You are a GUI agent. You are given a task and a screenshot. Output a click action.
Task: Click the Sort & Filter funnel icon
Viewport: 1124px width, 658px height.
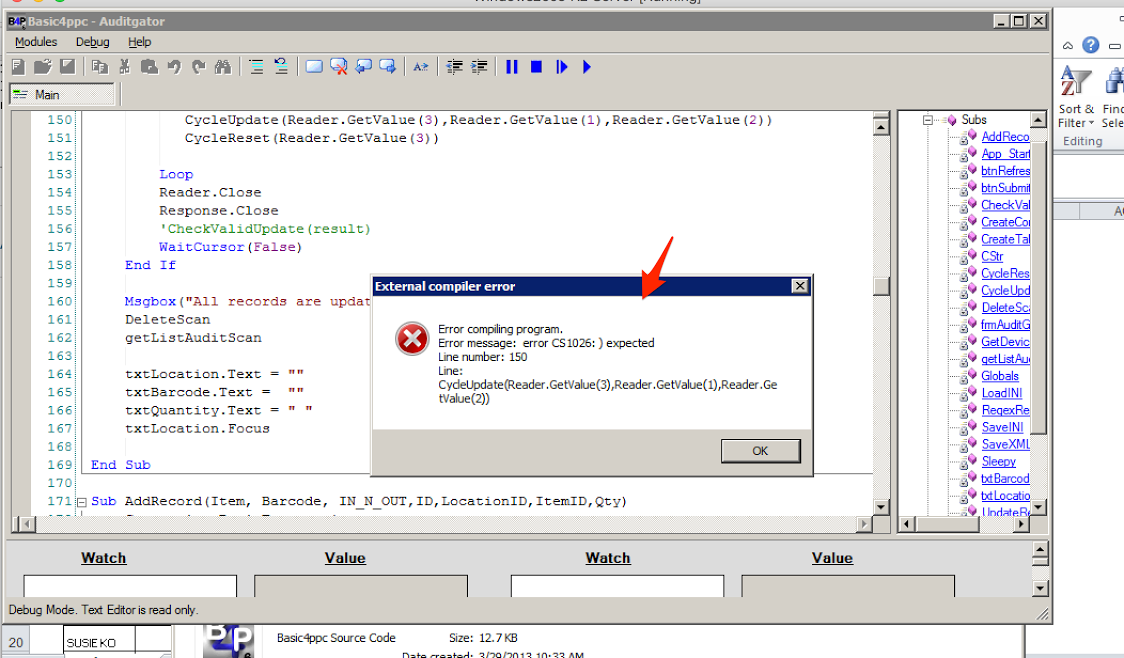1075,80
